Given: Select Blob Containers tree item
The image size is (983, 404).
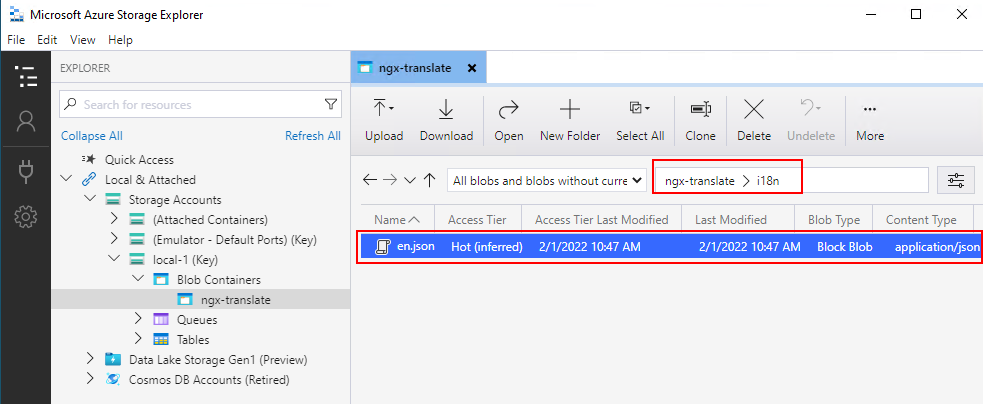Looking at the screenshot, I should pyautogui.click(x=219, y=279).
